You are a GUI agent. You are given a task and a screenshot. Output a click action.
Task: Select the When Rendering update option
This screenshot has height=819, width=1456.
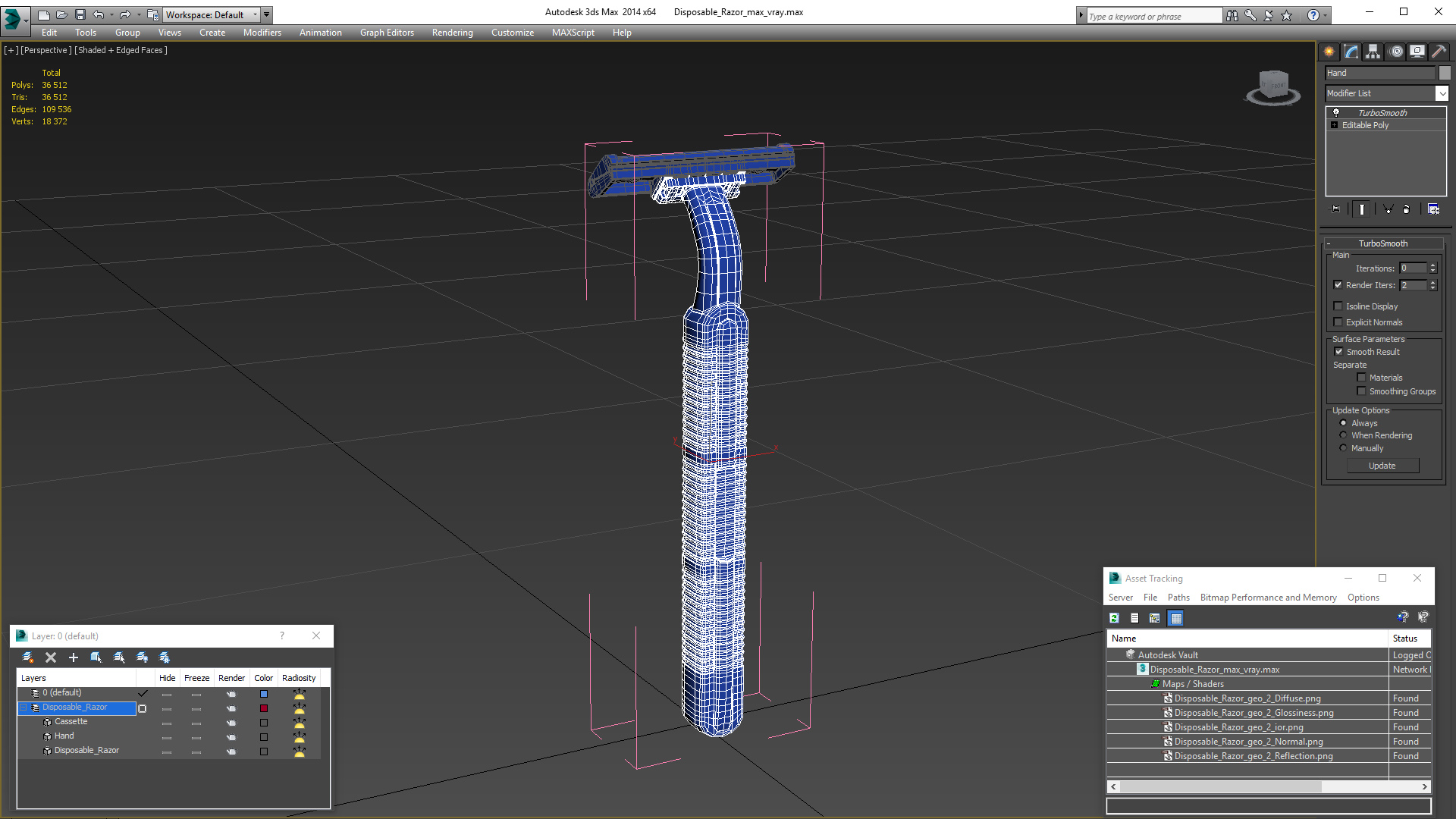1344,435
